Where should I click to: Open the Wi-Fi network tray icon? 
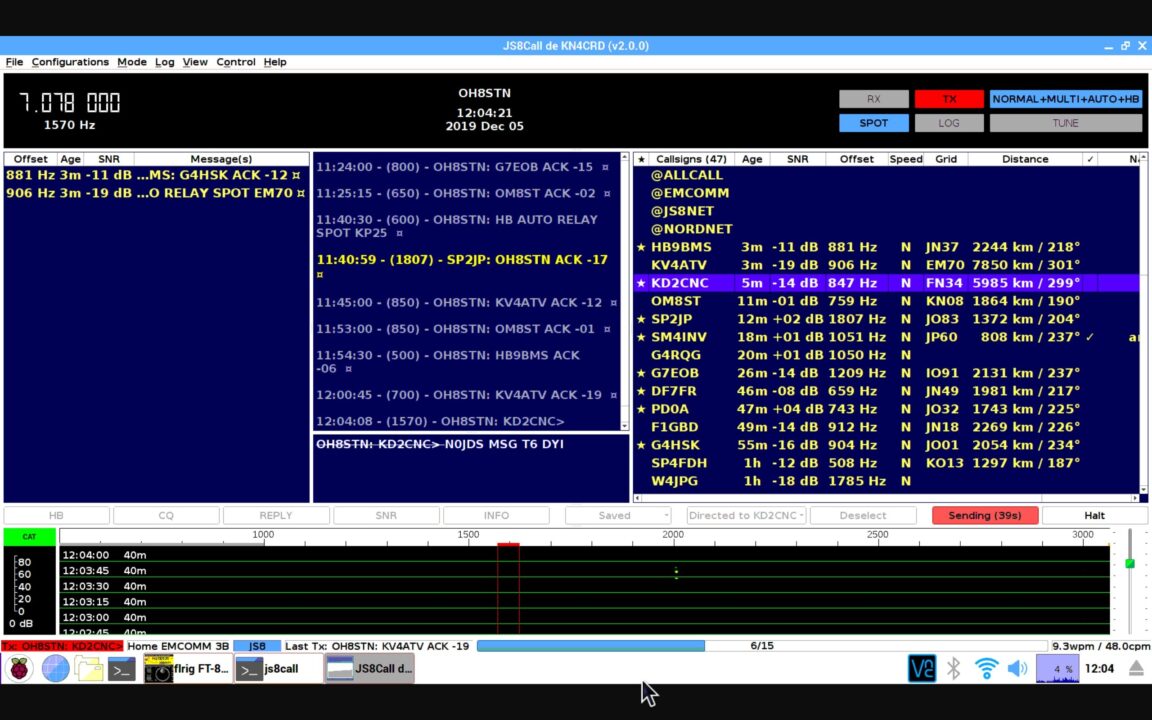click(x=986, y=669)
